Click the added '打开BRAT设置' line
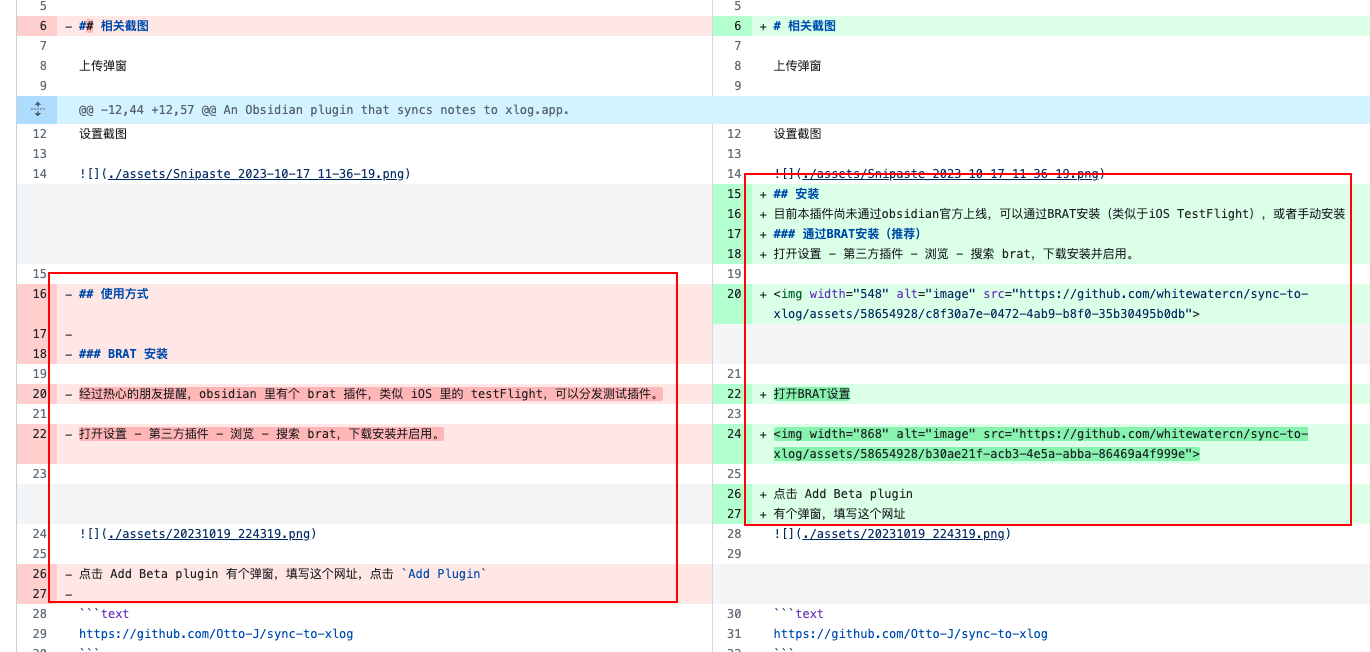This screenshot has width=1370, height=652. (811, 394)
